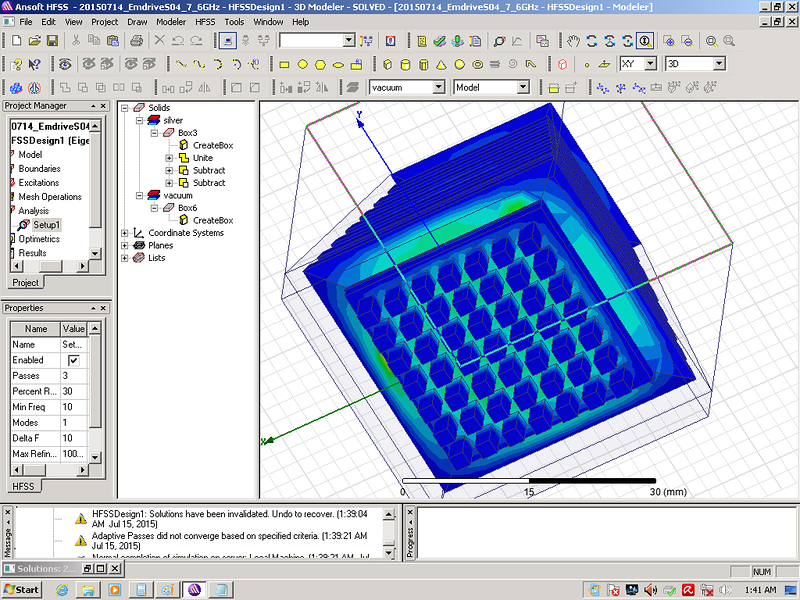Click the Windows Start button
Image resolution: width=800 pixels, height=600 pixels.
coord(22,589)
